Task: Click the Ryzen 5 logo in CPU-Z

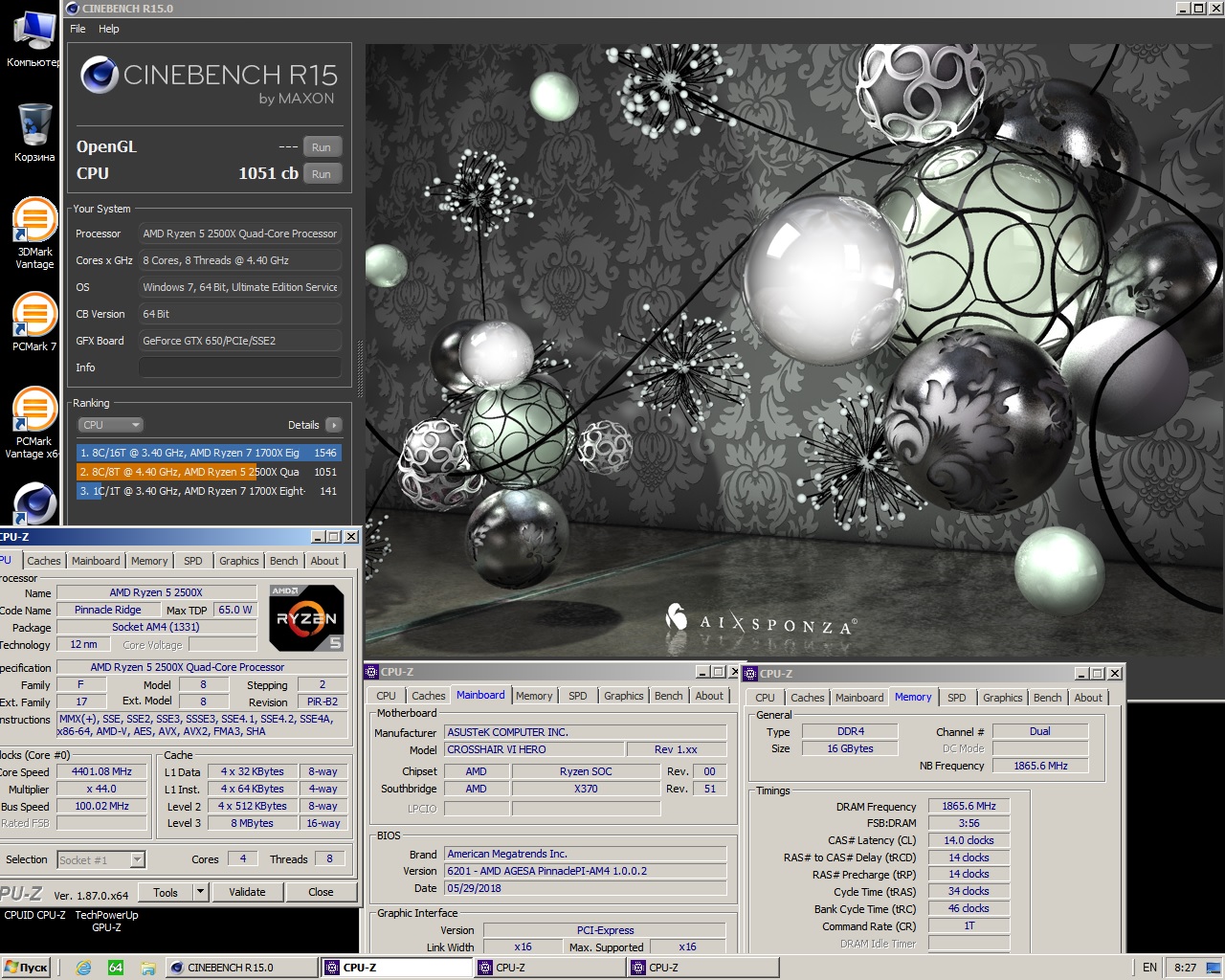Action: point(306,617)
